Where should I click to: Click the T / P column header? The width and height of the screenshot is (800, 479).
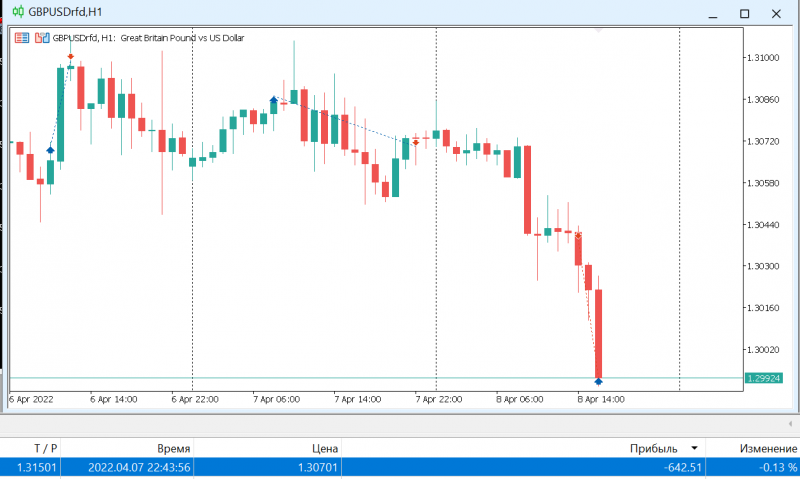45,448
